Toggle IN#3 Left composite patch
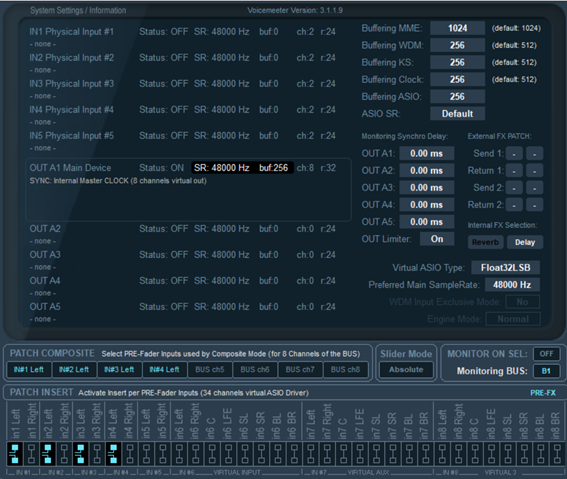 point(119,369)
